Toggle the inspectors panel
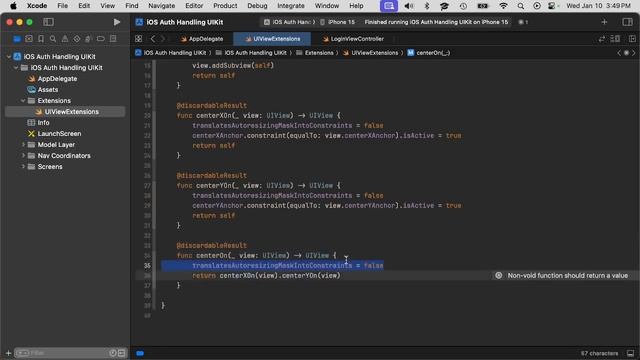 click(x=628, y=22)
